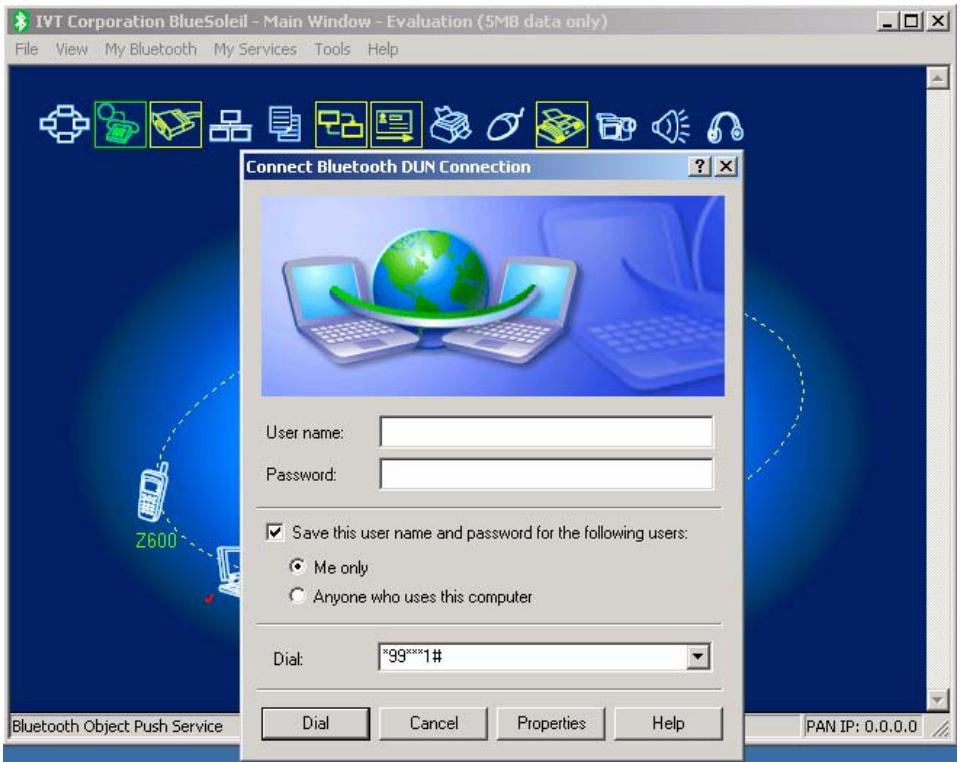Image resolution: width=962 pixels, height=762 pixels.
Task: Toggle Save this user name and password checkbox
Action: tap(275, 532)
